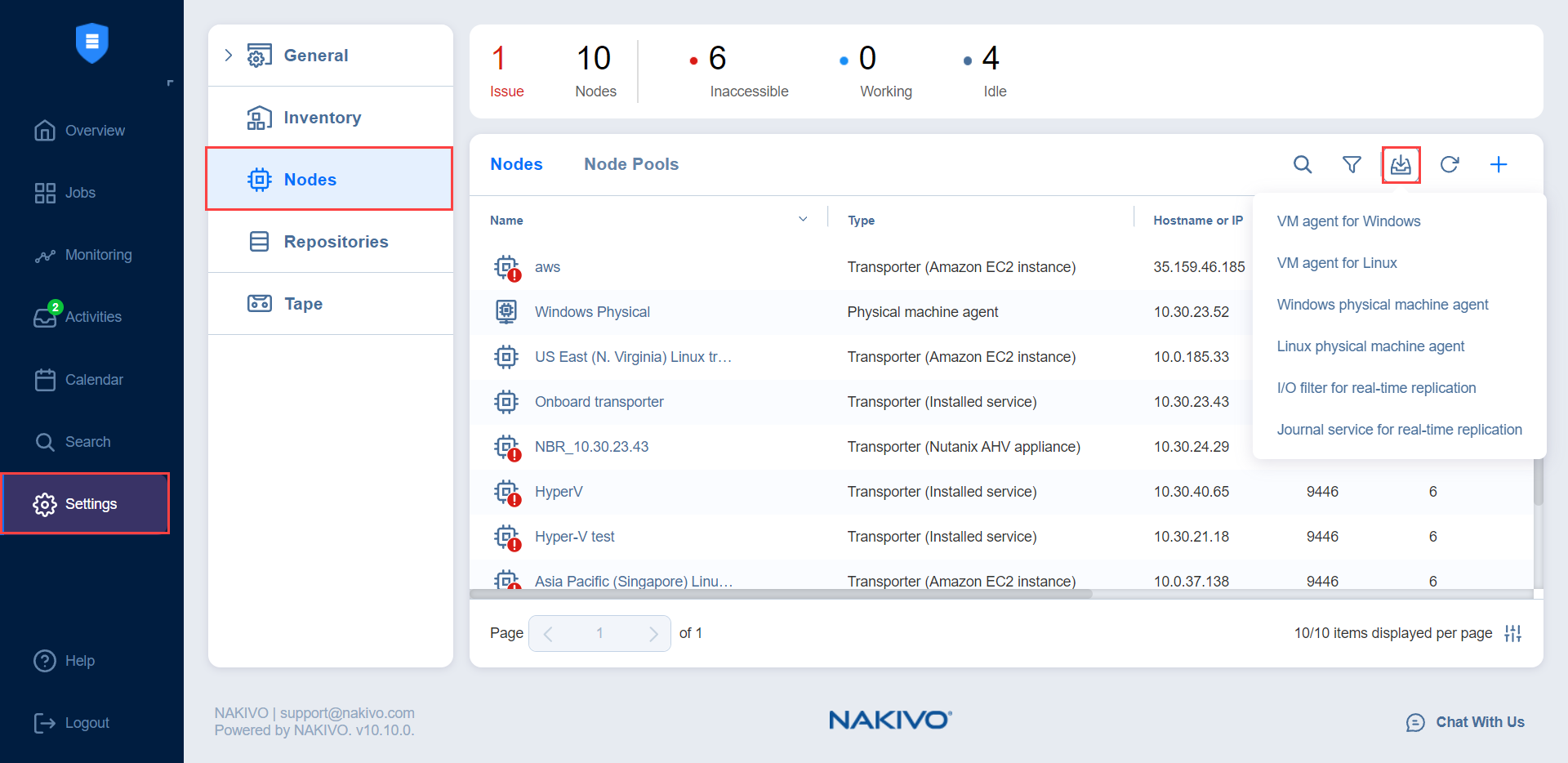This screenshot has height=763, width=1568.
Task: Click the download agent icon
Action: tap(1401, 165)
